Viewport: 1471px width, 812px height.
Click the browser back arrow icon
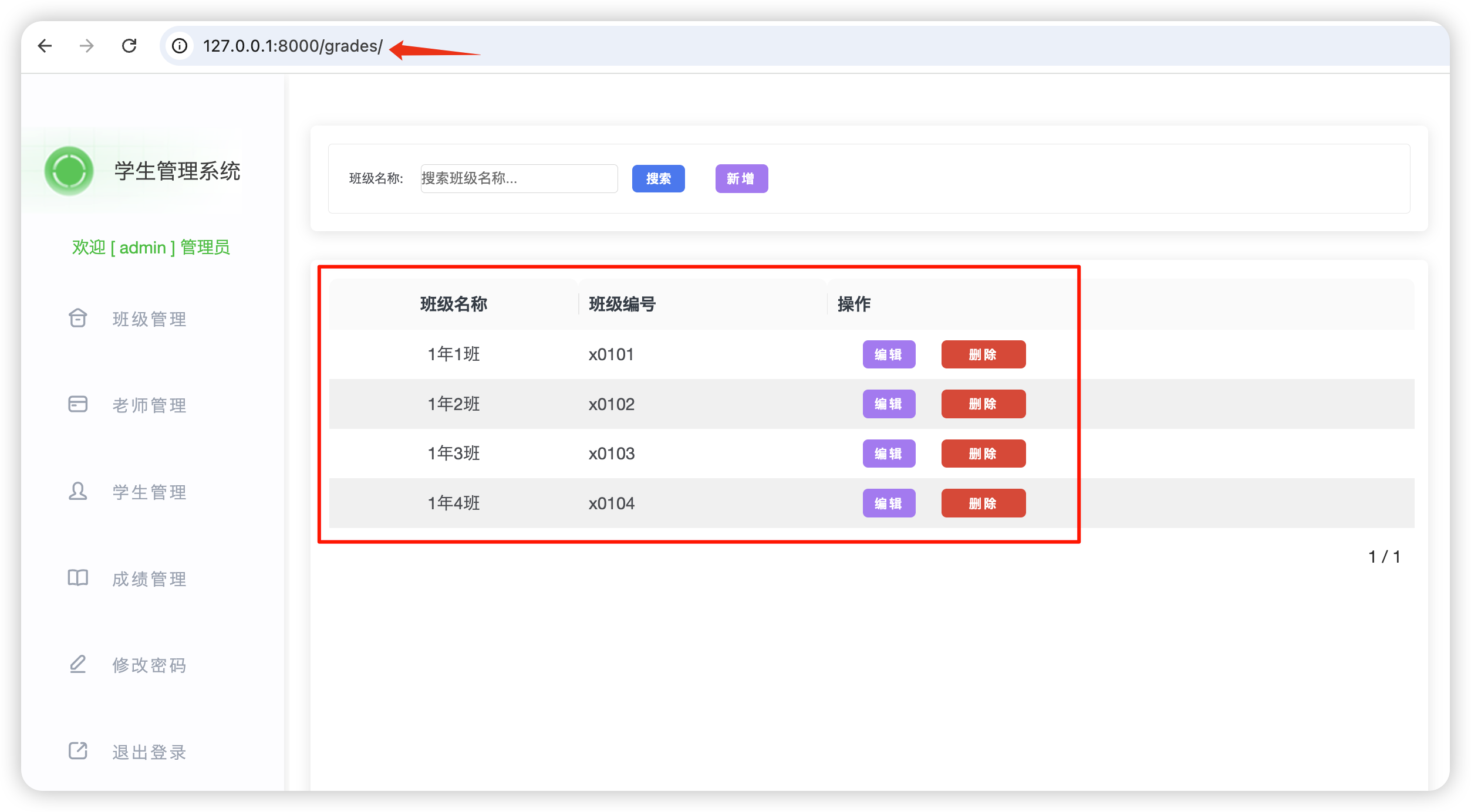[x=45, y=46]
